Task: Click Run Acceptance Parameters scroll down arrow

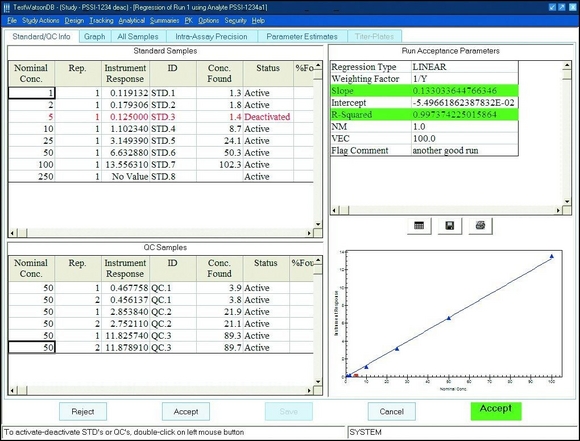Action: click(x=567, y=201)
